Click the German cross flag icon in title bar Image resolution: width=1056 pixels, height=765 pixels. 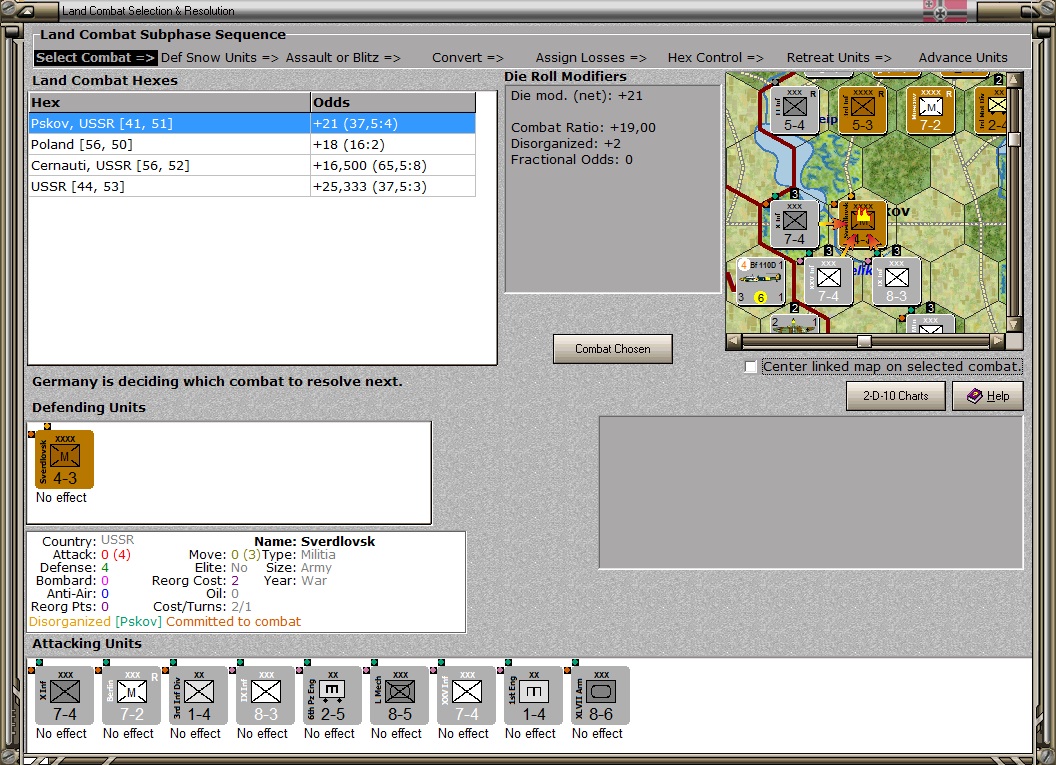click(944, 11)
